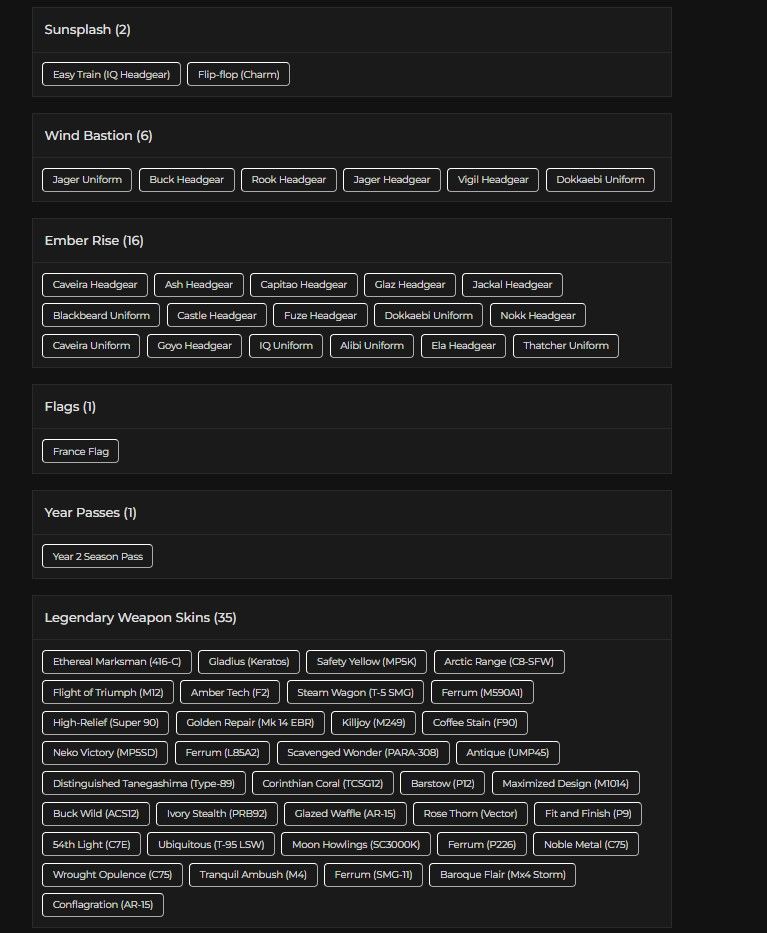
Task: Click the Moon Howlings (SC3000K) tag
Action: (x=356, y=844)
